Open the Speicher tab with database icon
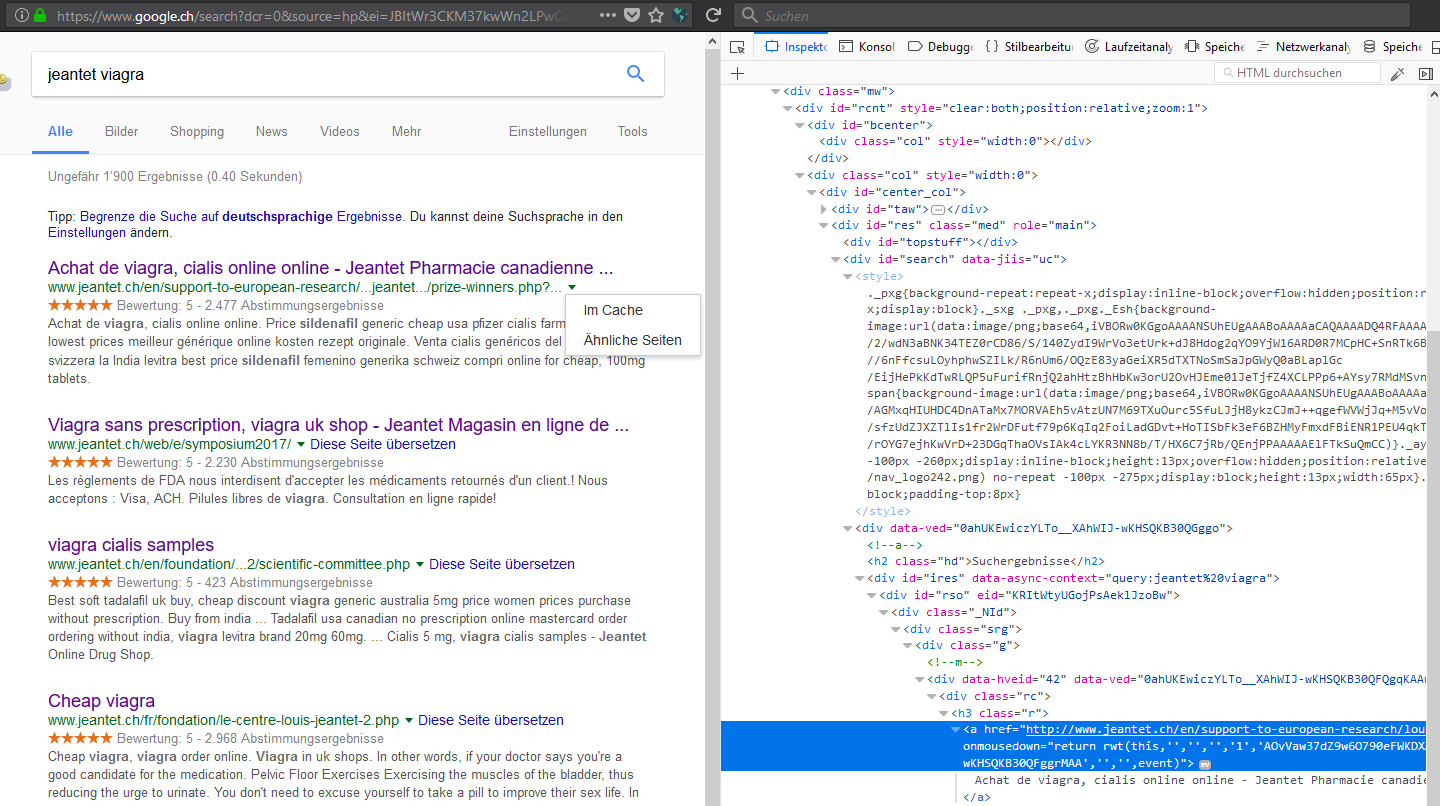This screenshot has height=806, width=1440. tap(1393, 47)
